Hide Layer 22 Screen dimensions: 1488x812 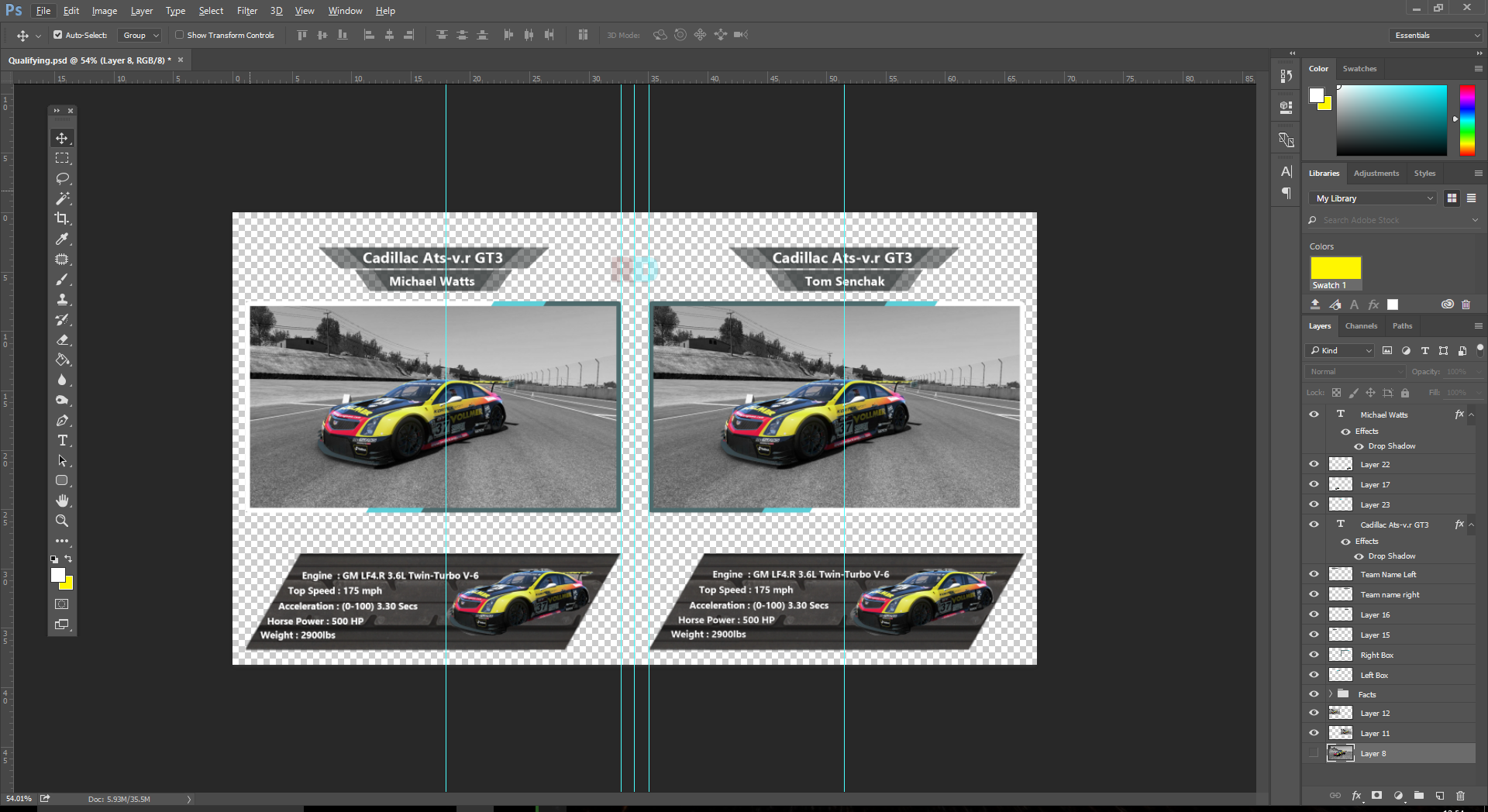(x=1314, y=464)
